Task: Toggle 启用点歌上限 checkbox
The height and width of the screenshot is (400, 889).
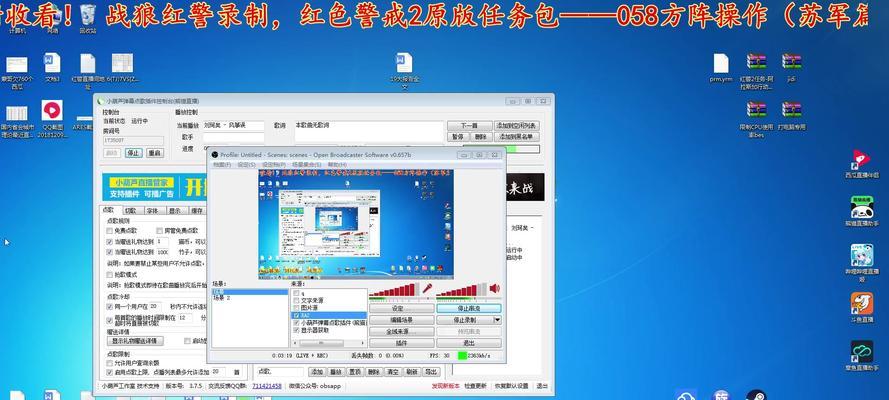Action: [109, 372]
